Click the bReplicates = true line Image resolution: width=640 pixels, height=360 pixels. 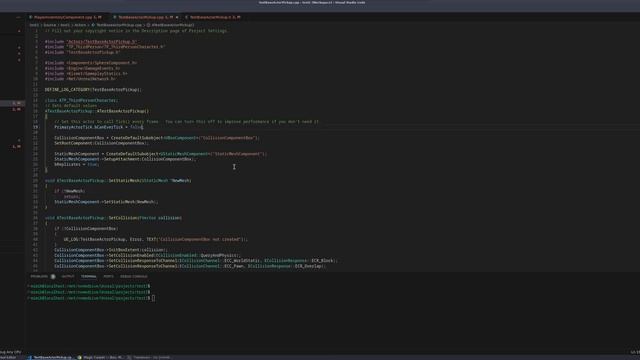[x=76, y=164]
